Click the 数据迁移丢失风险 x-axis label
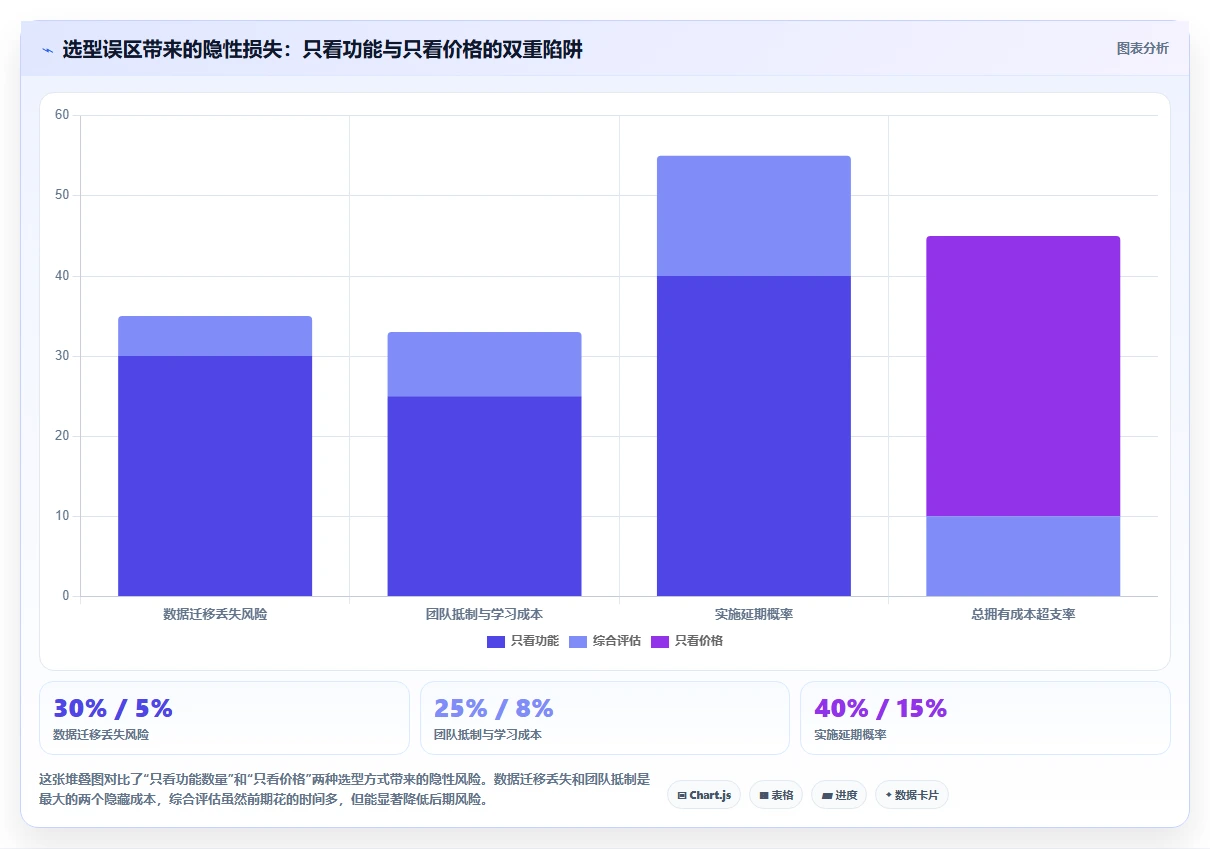The image size is (1210, 849). [x=215, y=614]
